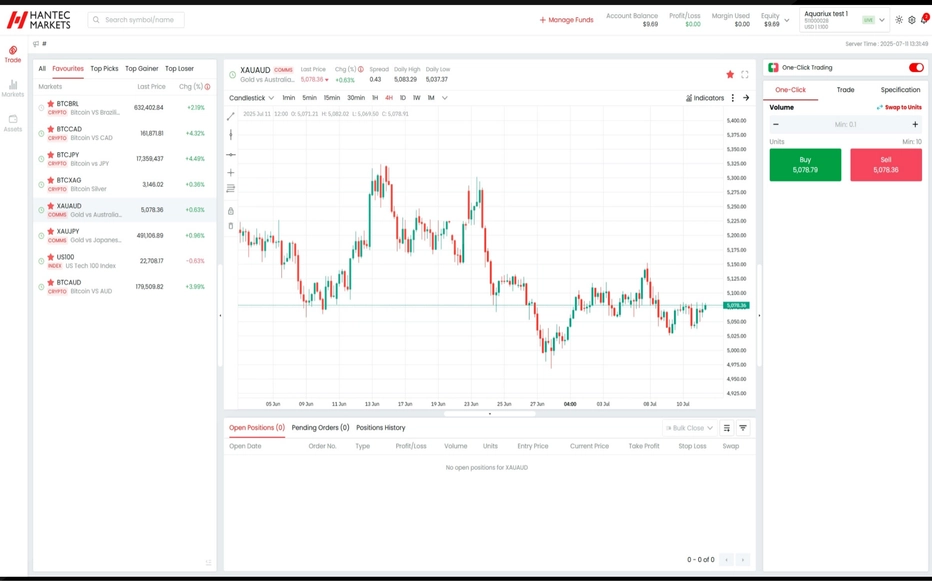
Task: Switch to the Pending Orders tab
Action: pos(320,428)
